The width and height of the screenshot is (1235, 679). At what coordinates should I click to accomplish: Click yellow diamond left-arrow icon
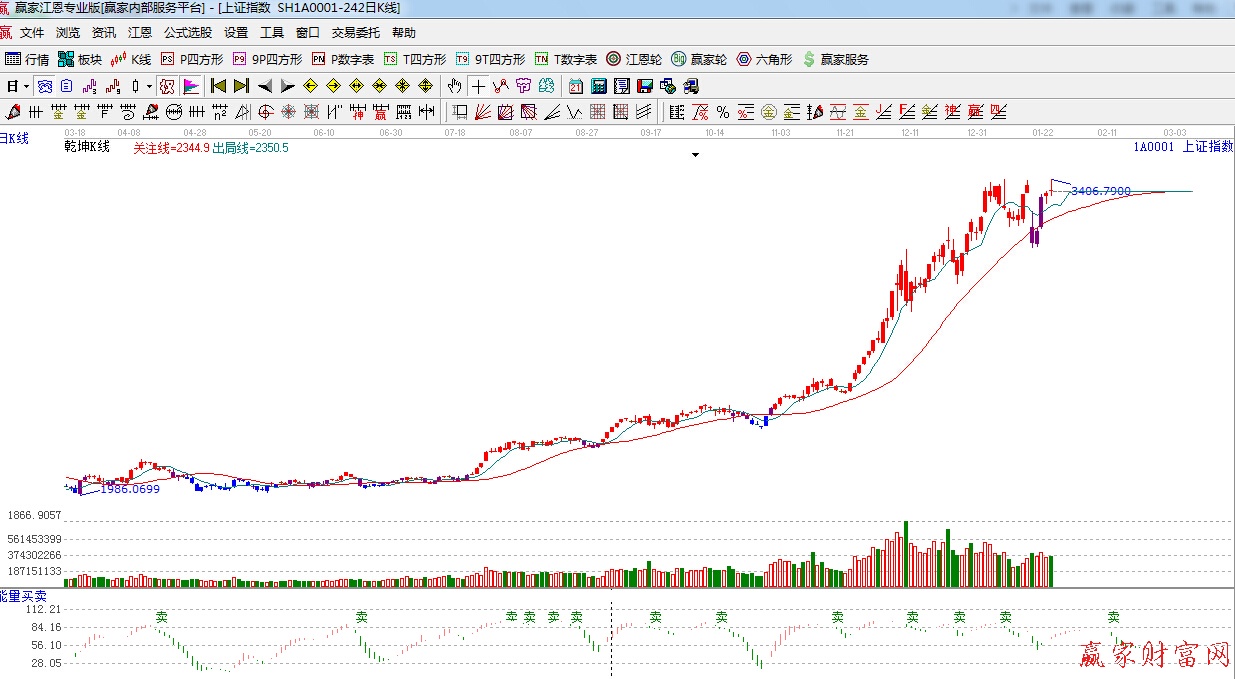[310, 86]
